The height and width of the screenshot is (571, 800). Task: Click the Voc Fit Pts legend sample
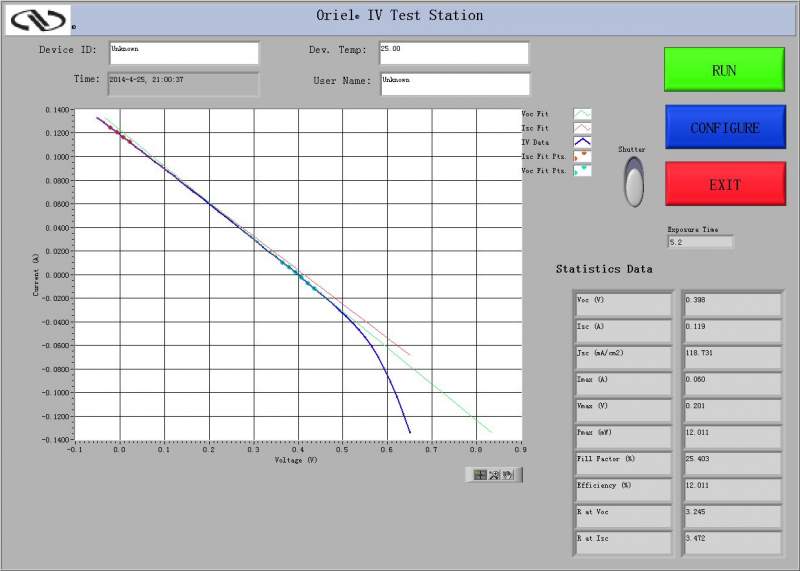pyautogui.click(x=582, y=170)
